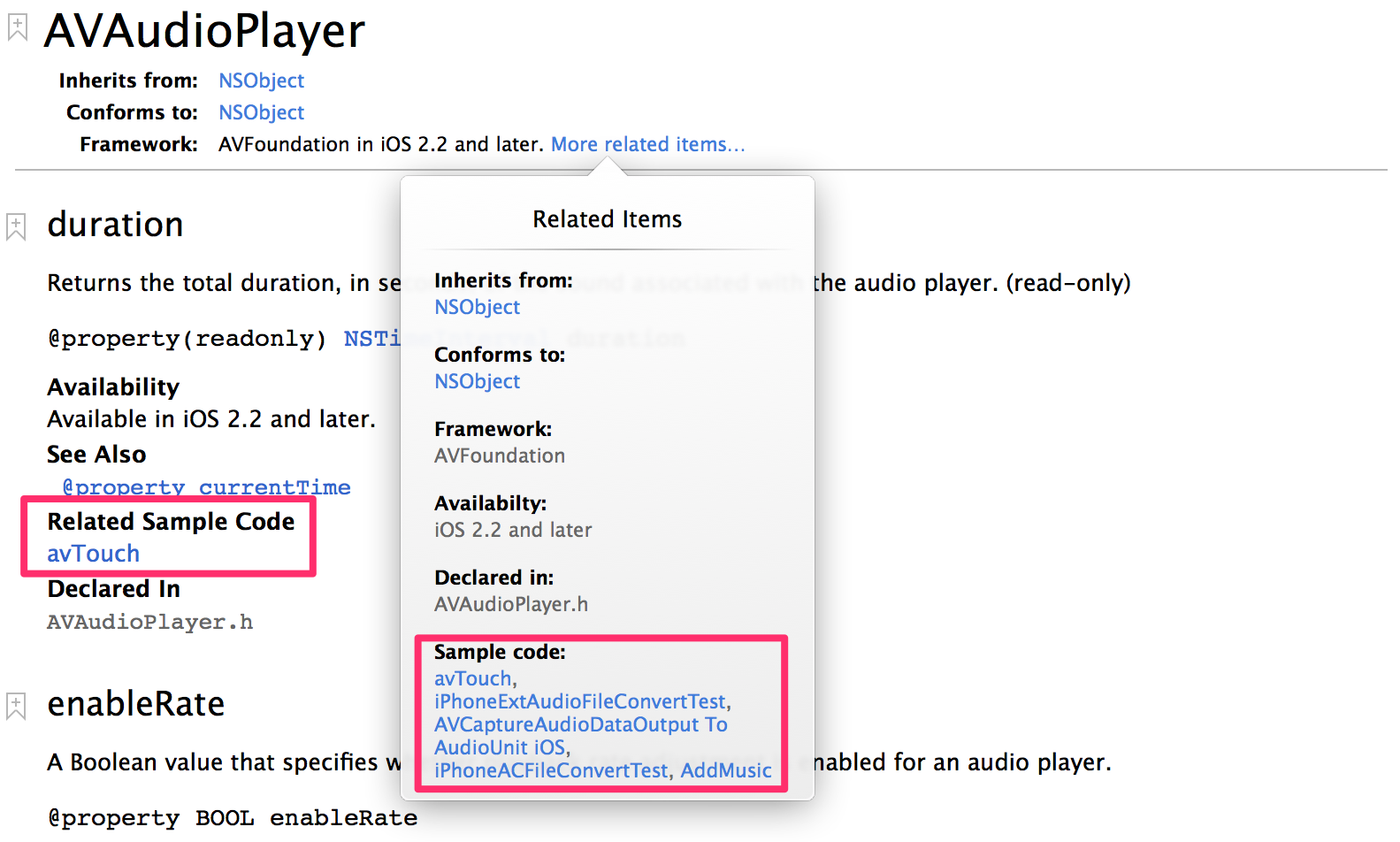1400x842 pixels.
Task: Open avTouch sample in Related Items popover
Action: 472,678
